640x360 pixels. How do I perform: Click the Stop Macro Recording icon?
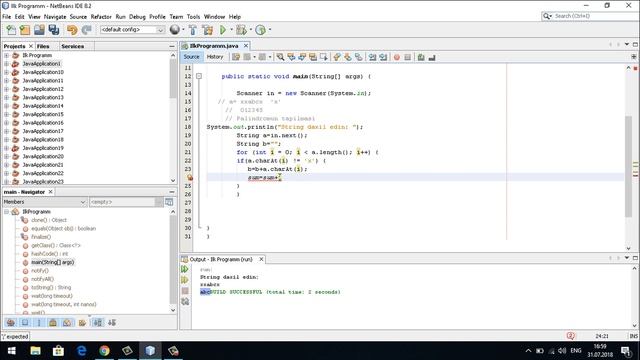(407, 57)
